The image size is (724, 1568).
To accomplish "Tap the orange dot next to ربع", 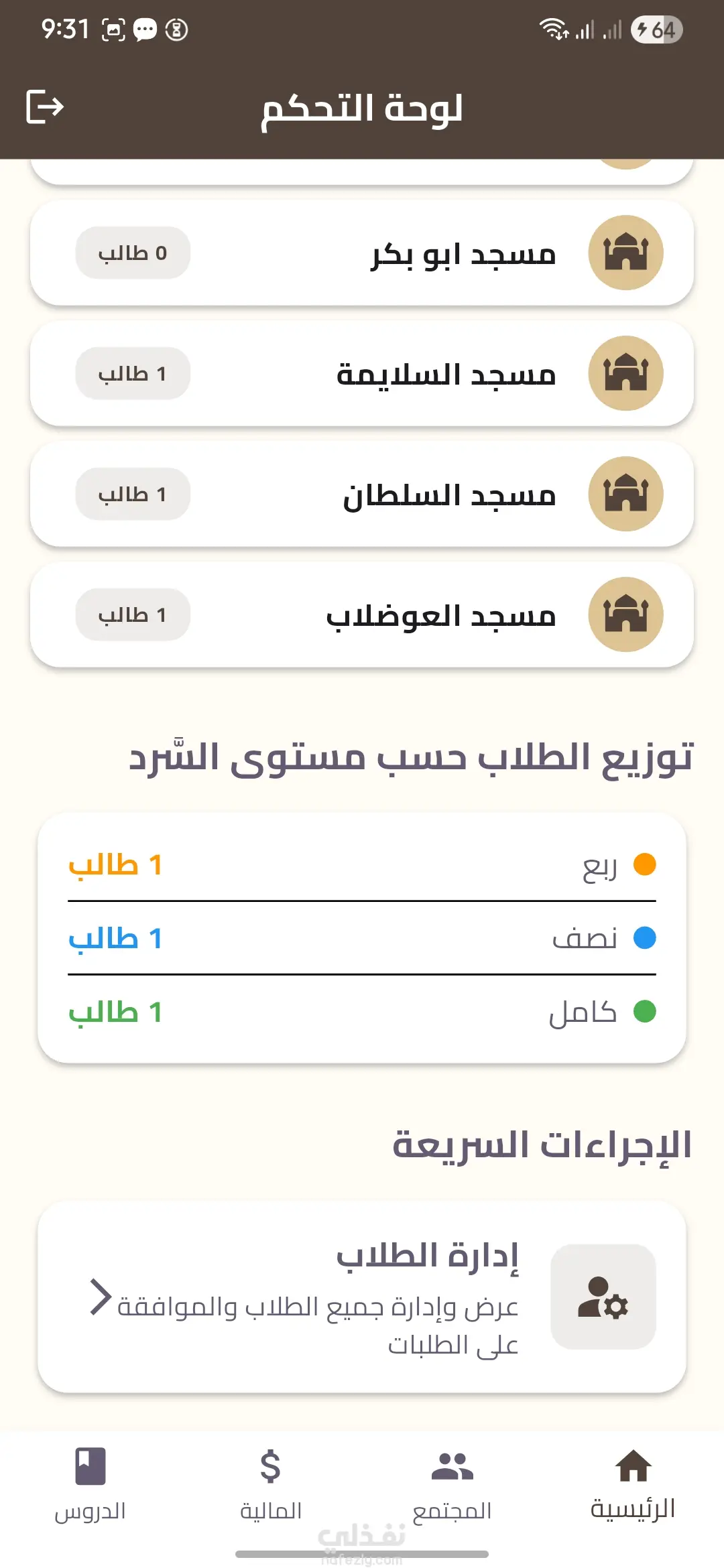I will coord(644,864).
